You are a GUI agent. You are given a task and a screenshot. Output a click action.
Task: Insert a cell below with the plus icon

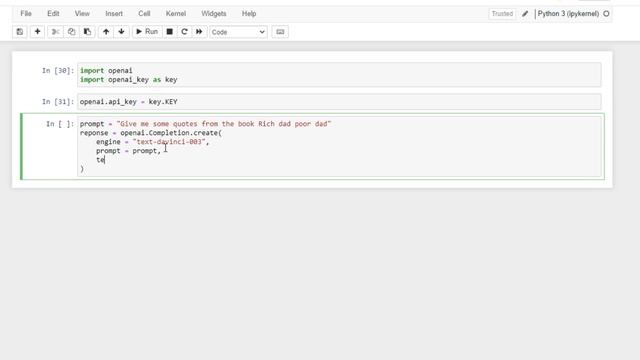pyautogui.click(x=37, y=32)
